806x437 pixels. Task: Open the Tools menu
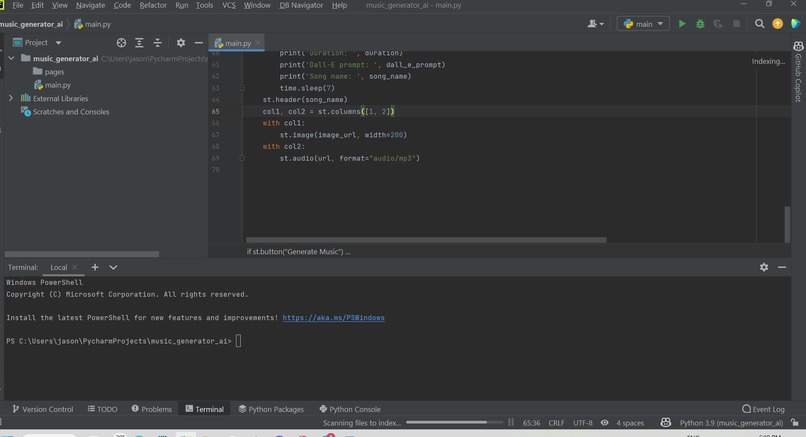pos(204,5)
